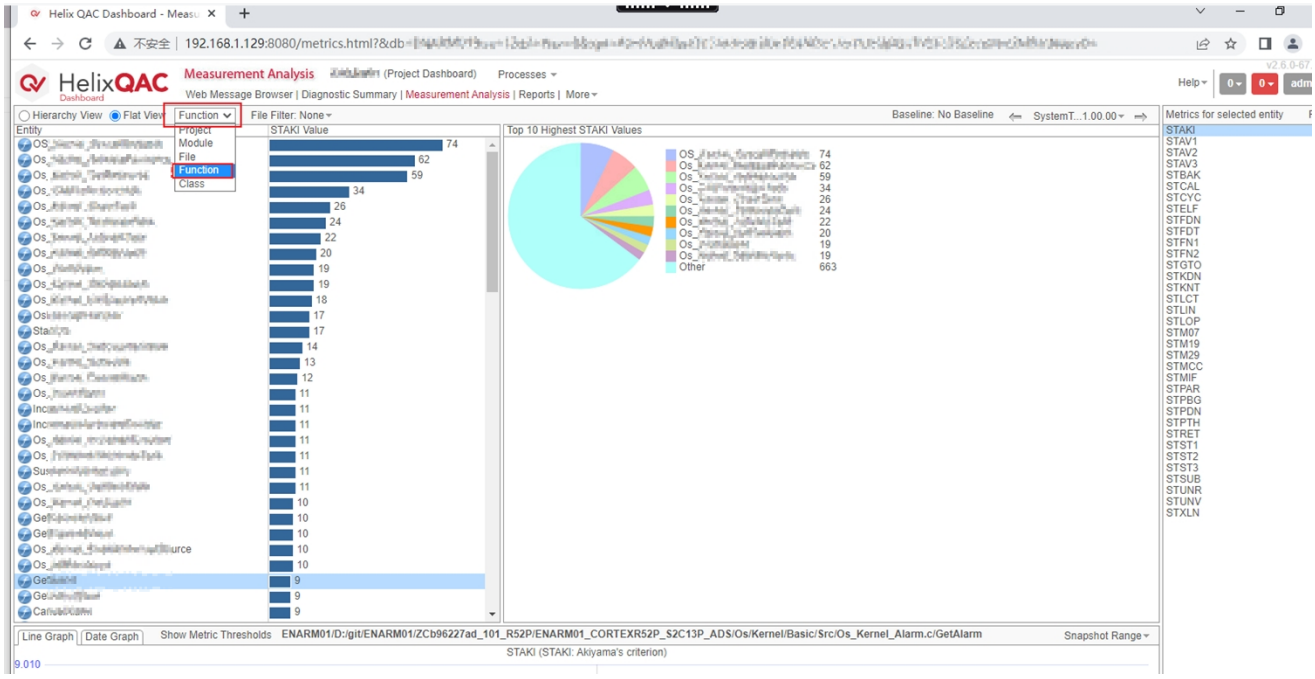Reload the page with the refresh icon

pyautogui.click(x=85, y=44)
